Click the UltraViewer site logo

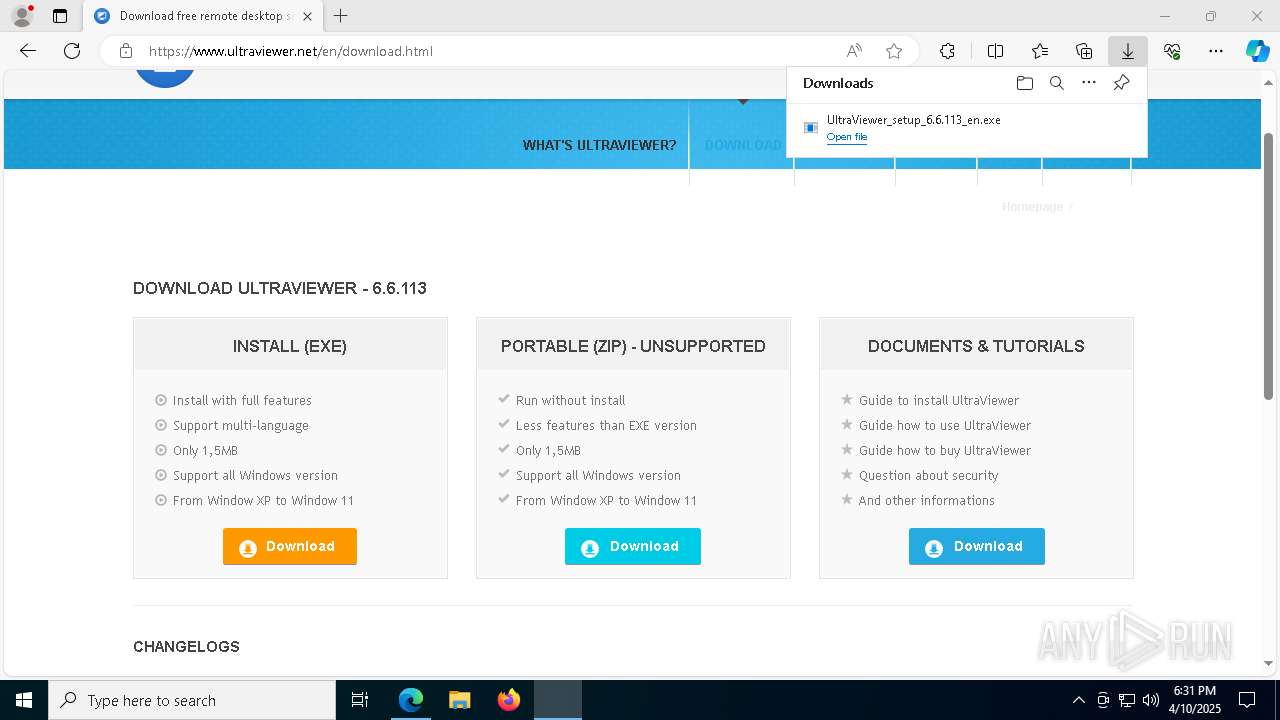165,78
